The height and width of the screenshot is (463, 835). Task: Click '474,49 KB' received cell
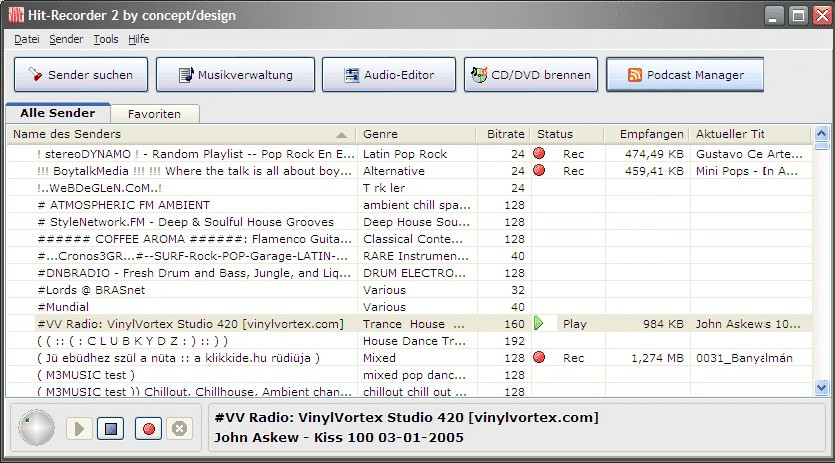(654, 154)
